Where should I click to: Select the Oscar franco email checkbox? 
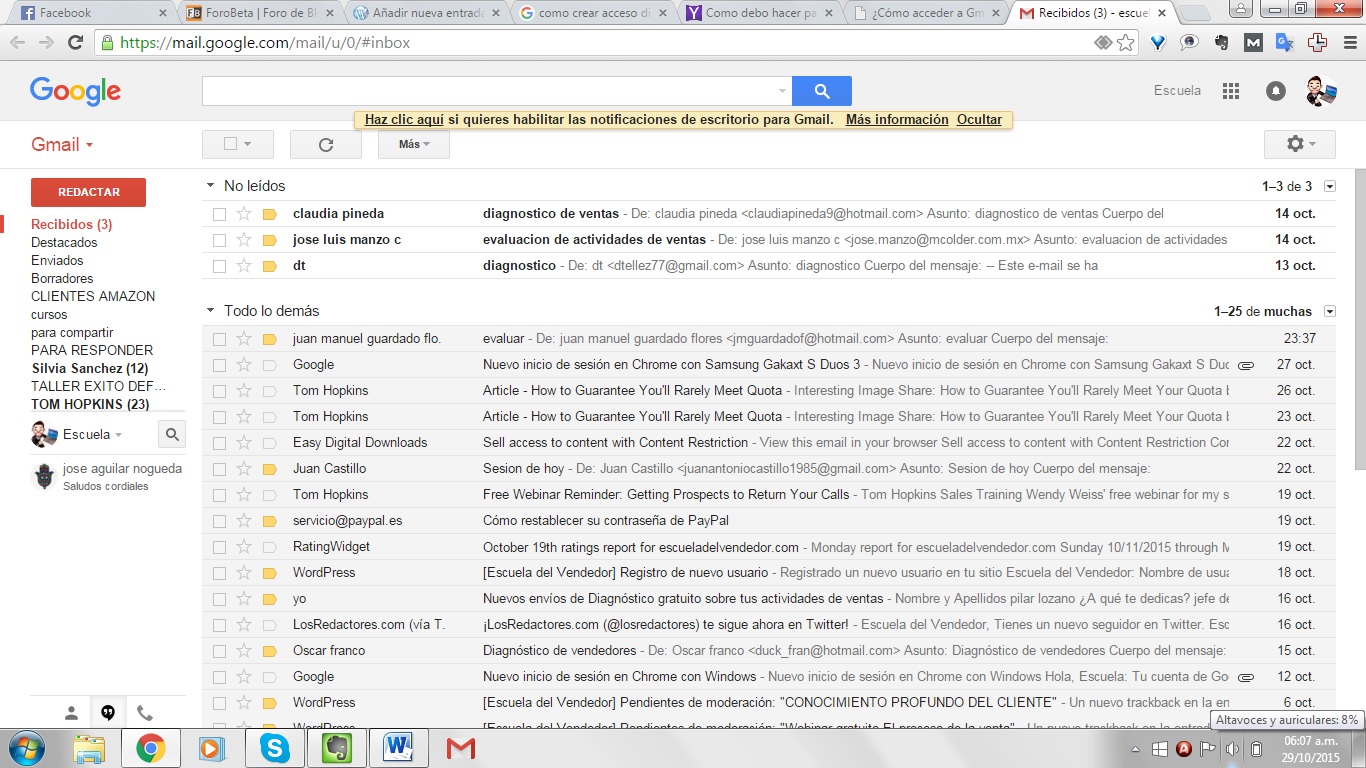pos(219,650)
